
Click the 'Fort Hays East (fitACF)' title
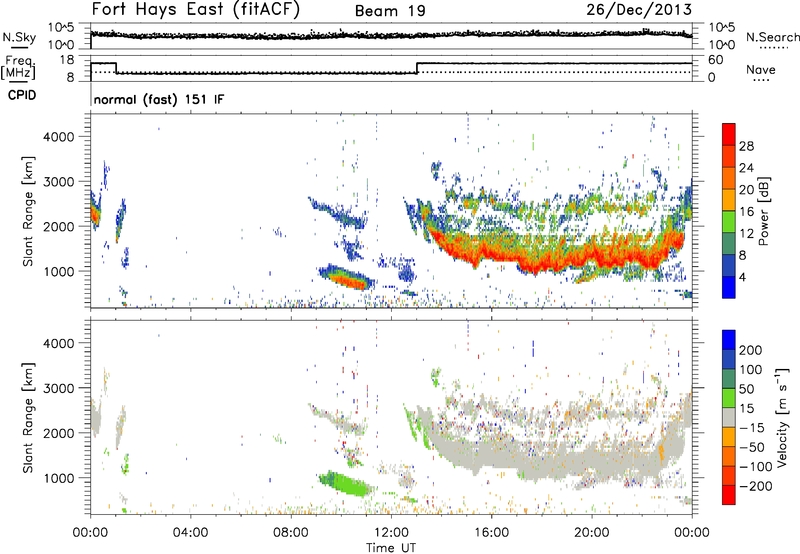click(x=195, y=9)
